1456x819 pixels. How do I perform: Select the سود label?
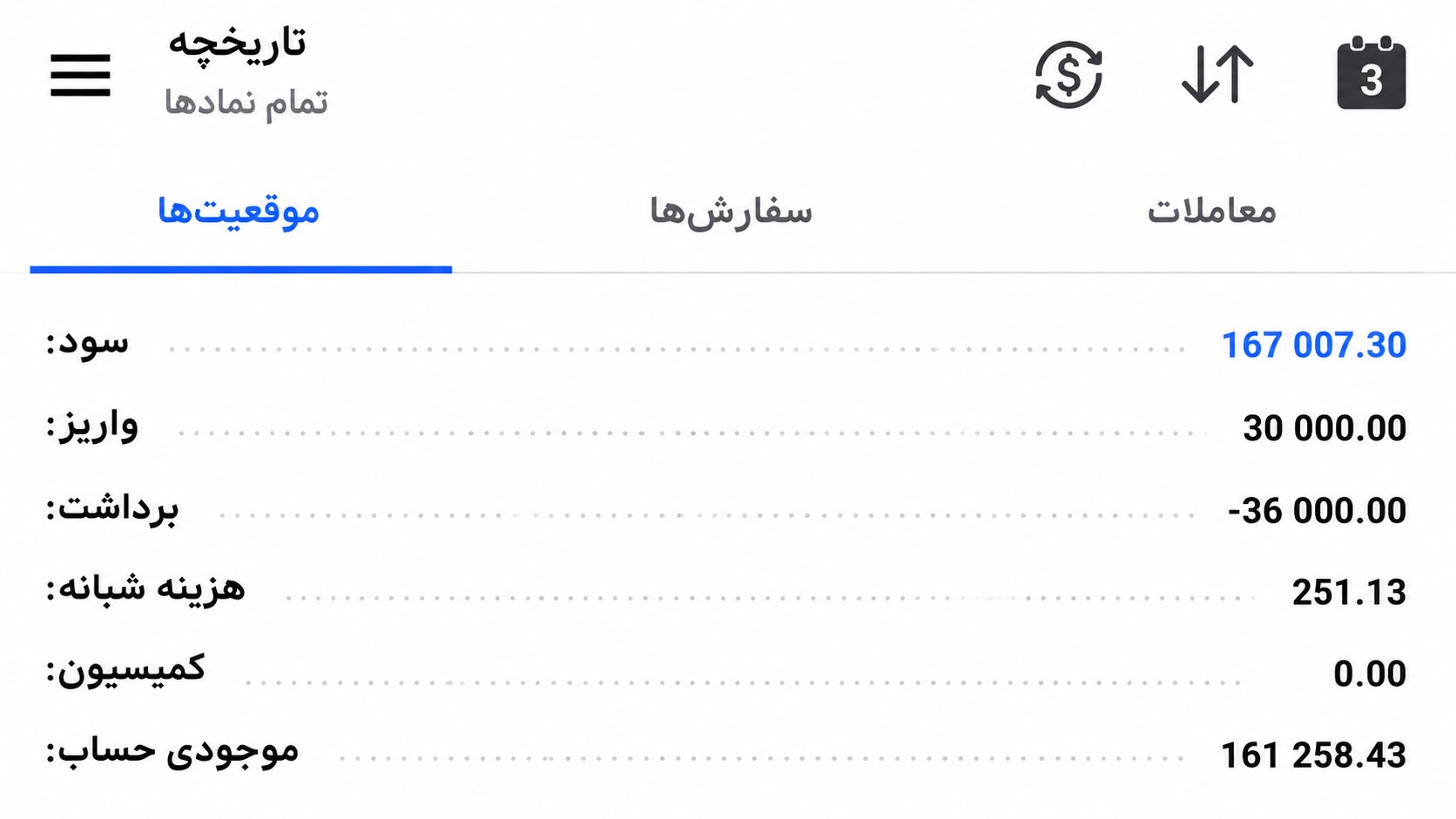[87, 342]
